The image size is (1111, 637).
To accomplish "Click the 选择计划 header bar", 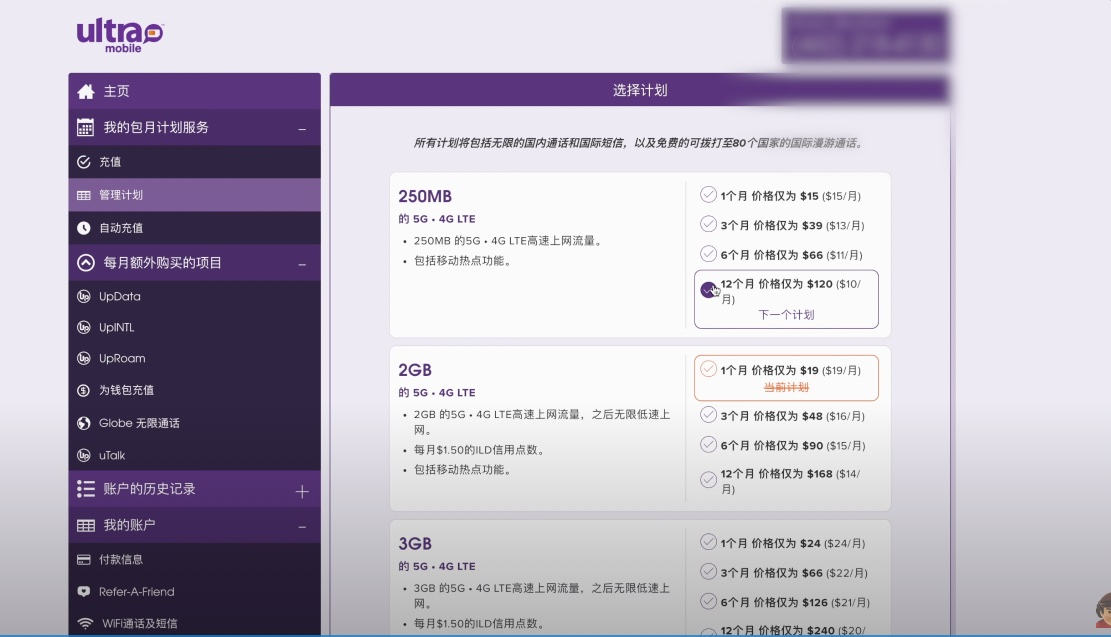I will click(x=639, y=90).
